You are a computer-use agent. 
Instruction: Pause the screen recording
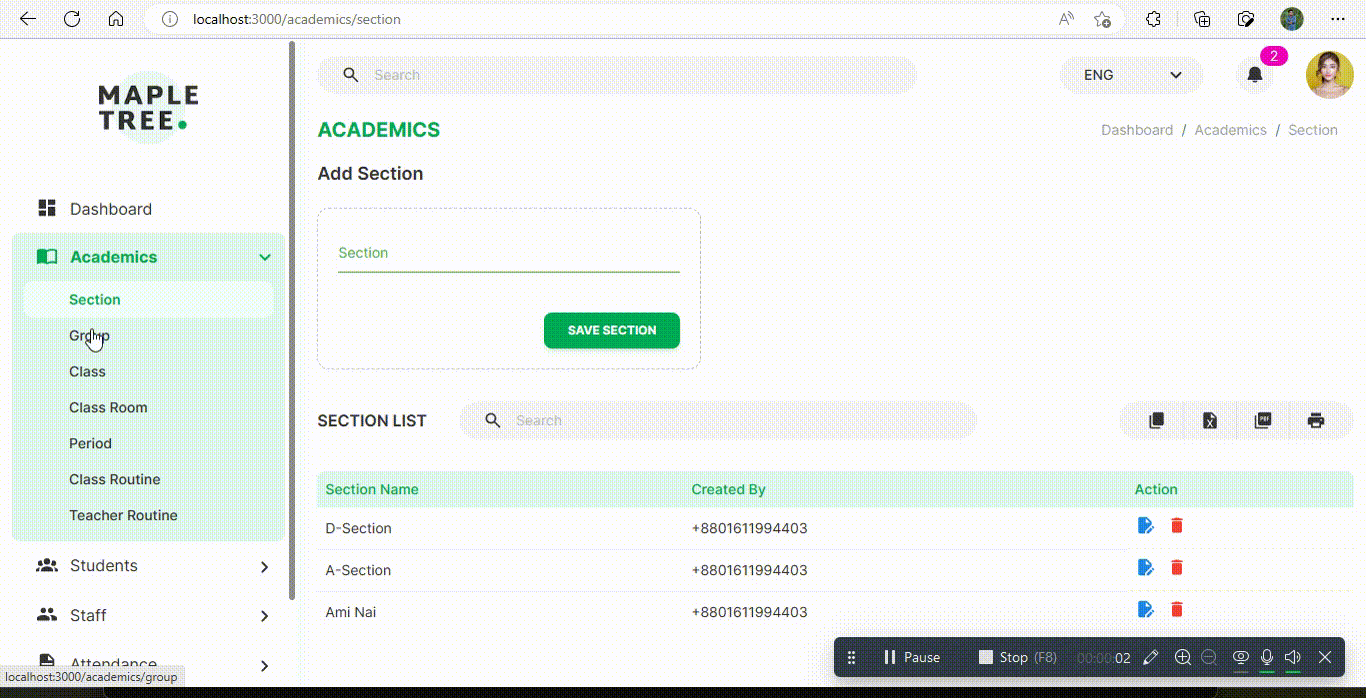pos(911,657)
